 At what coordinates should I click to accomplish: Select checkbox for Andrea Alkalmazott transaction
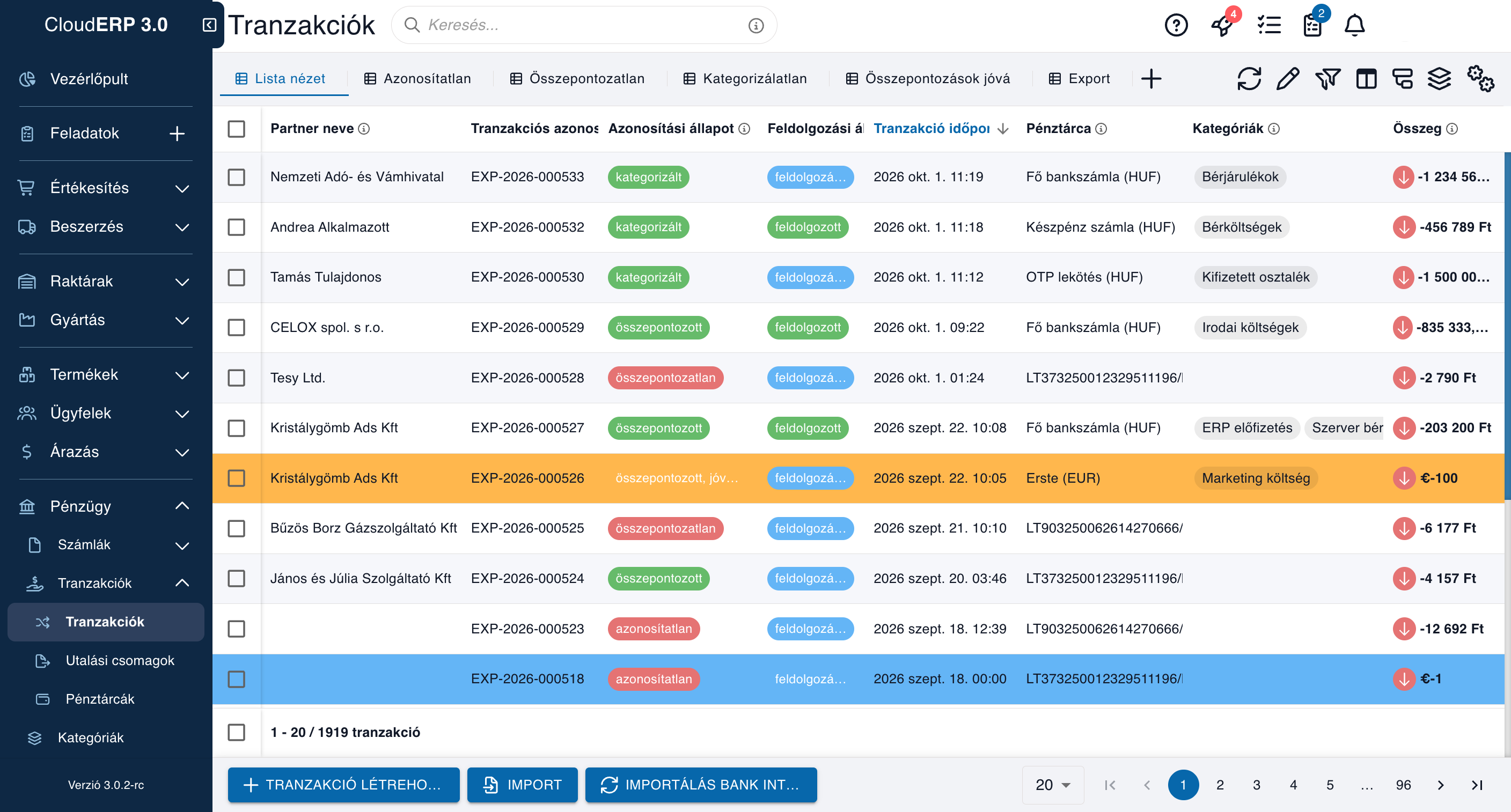(x=237, y=227)
